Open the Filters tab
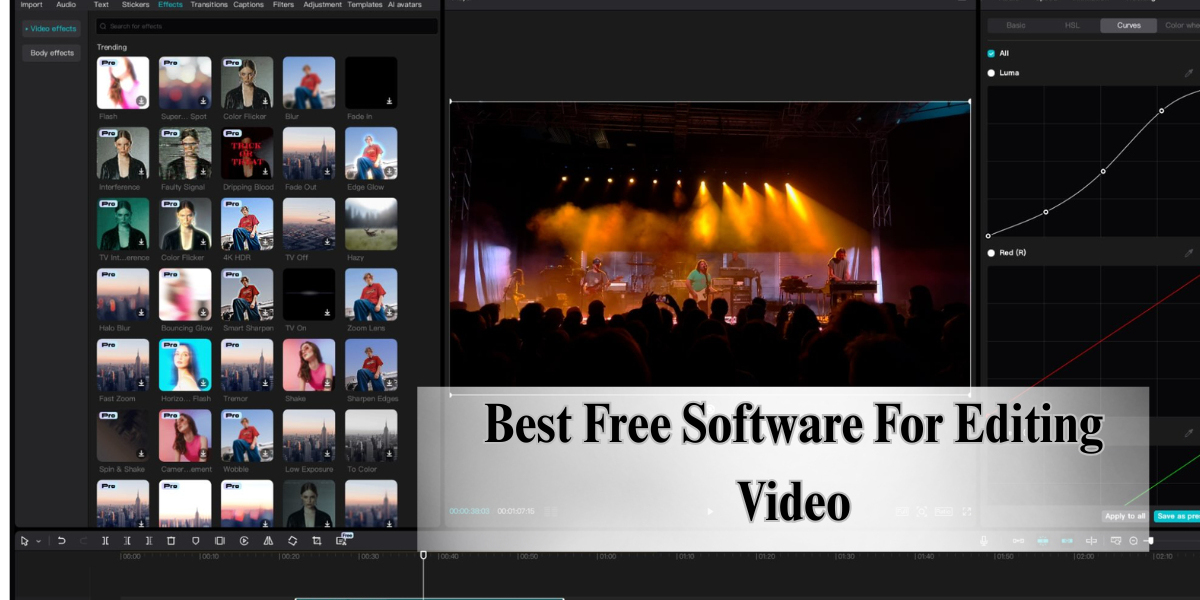The image size is (1200, 600). click(x=283, y=4)
